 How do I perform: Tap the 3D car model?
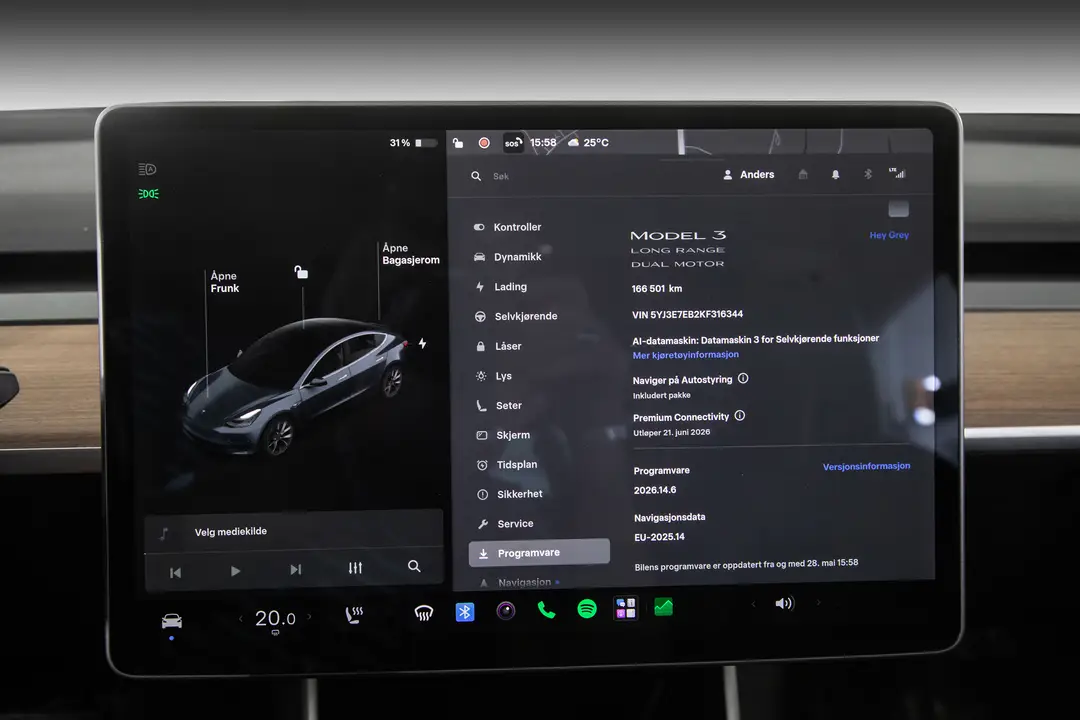[x=298, y=386]
